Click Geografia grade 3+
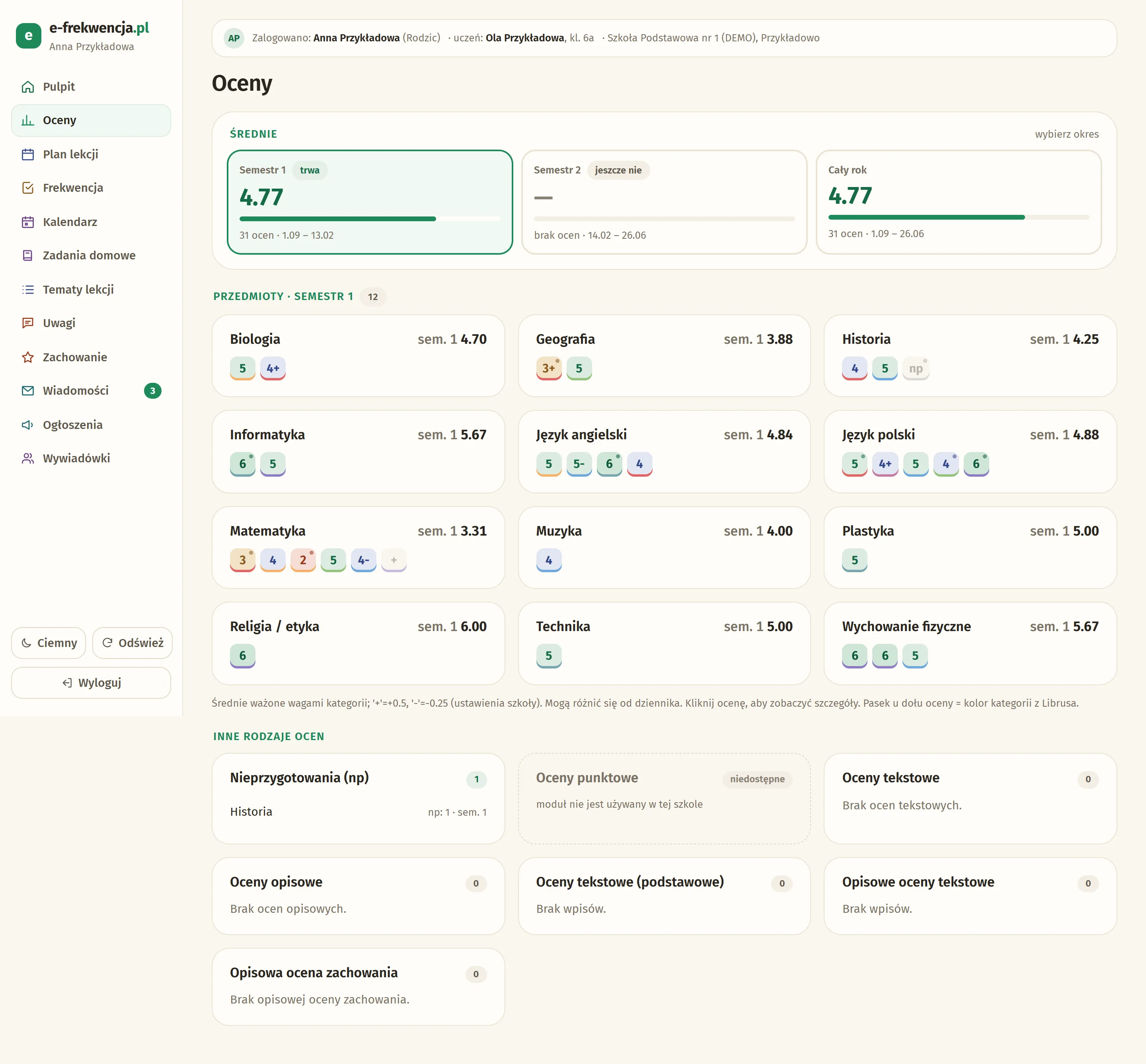Viewport: 1146px width, 1064px height. point(549,368)
